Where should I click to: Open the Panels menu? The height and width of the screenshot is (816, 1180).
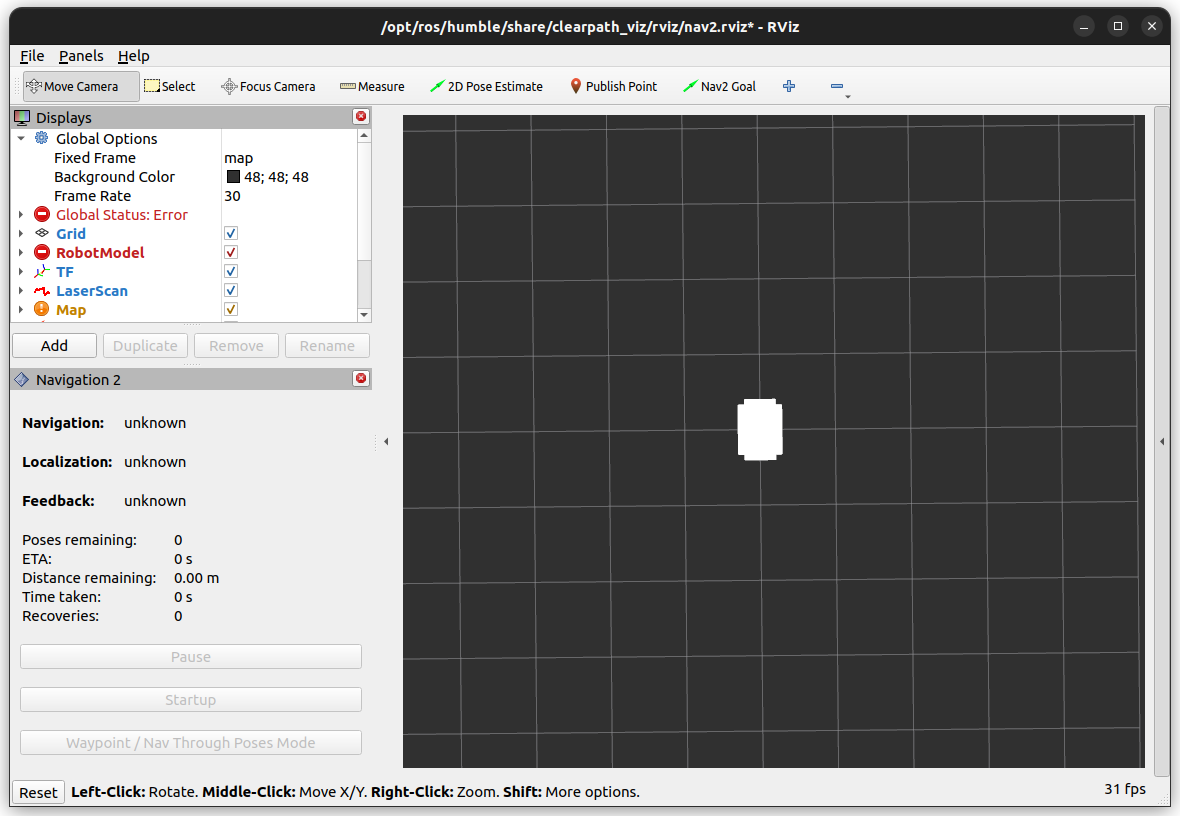81,56
